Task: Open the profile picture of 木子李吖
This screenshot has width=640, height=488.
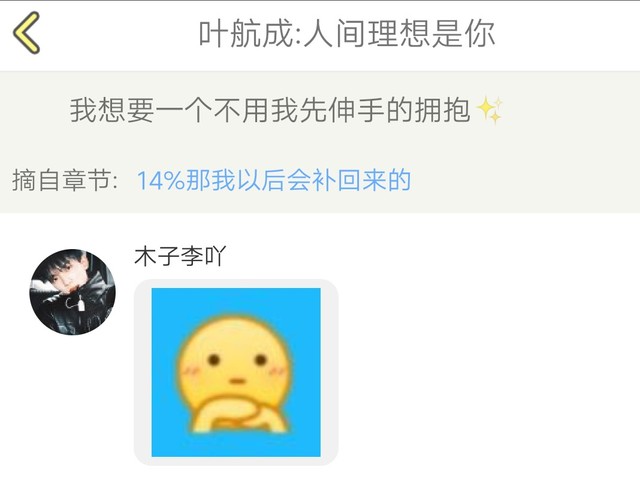Action: tap(72, 292)
